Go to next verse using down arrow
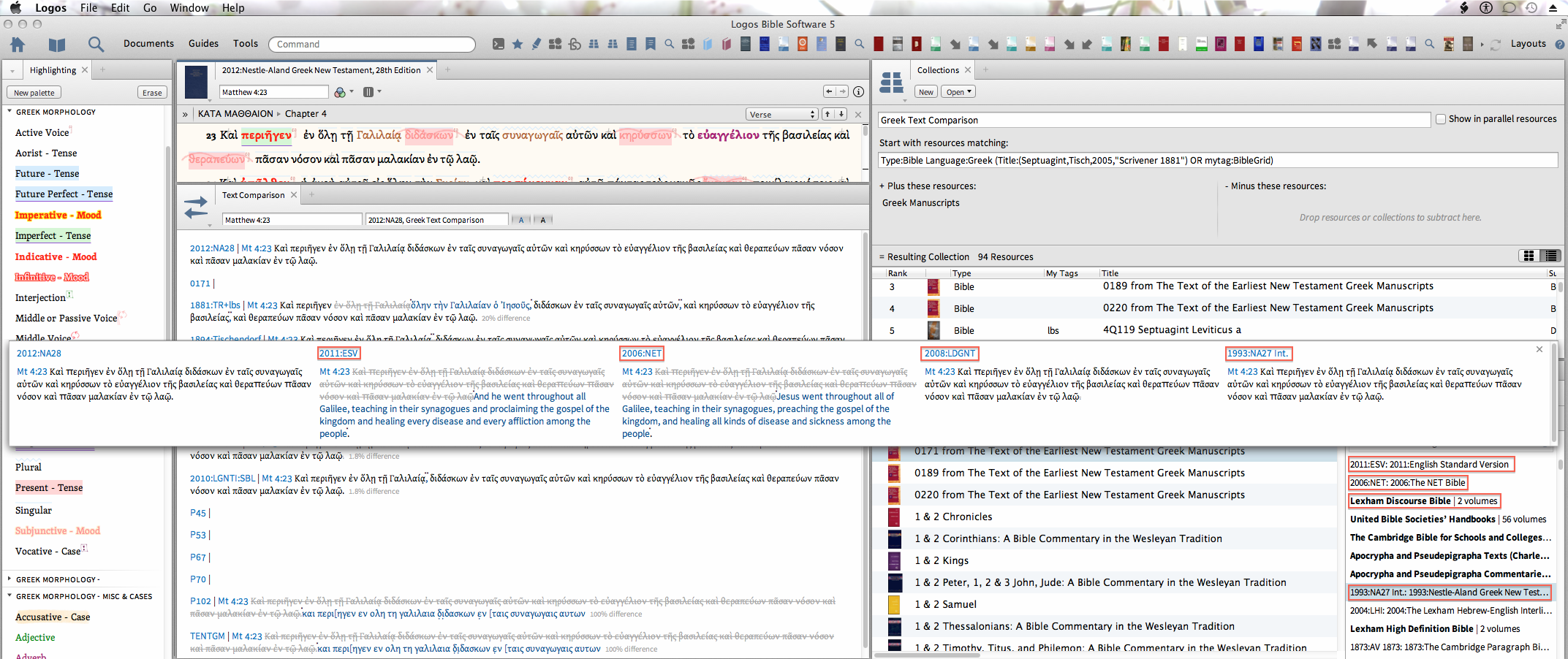1568x659 pixels. click(x=841, y=114)
